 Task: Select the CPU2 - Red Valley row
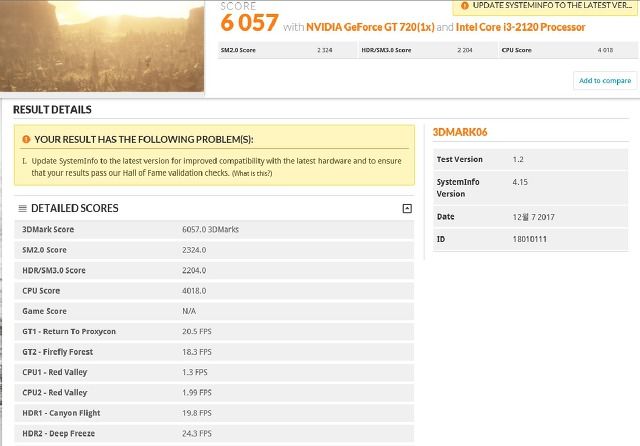(x=214, y=393)
